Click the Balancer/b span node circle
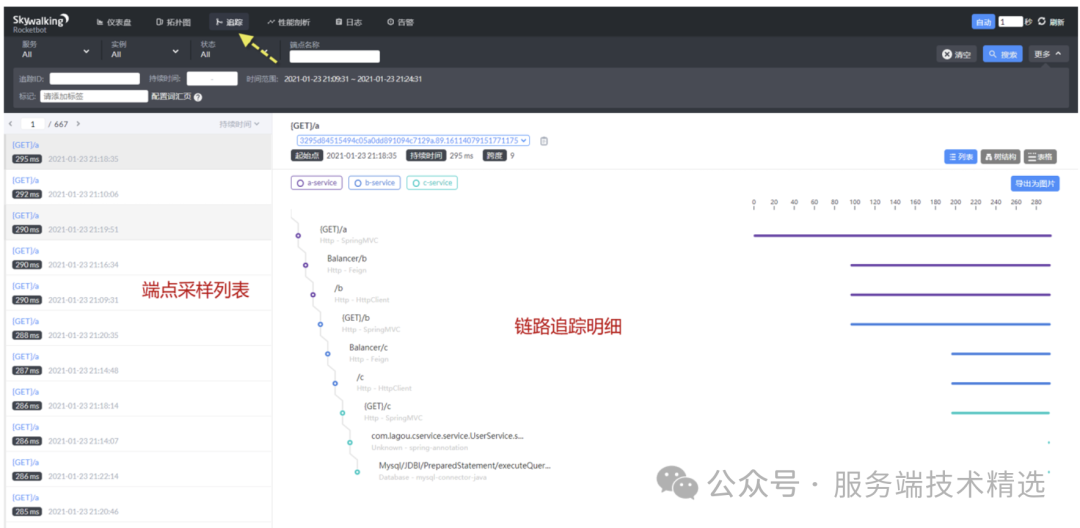Screen dimensions: 1080x528 pyautogui.click(x=306, y=265)
